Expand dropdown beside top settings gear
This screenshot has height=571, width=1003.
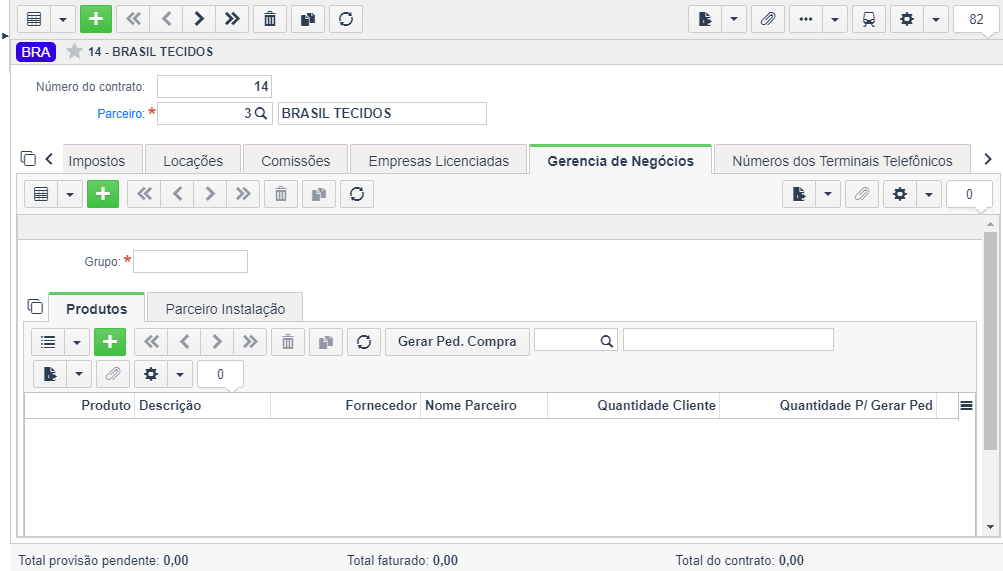[936, 19]
